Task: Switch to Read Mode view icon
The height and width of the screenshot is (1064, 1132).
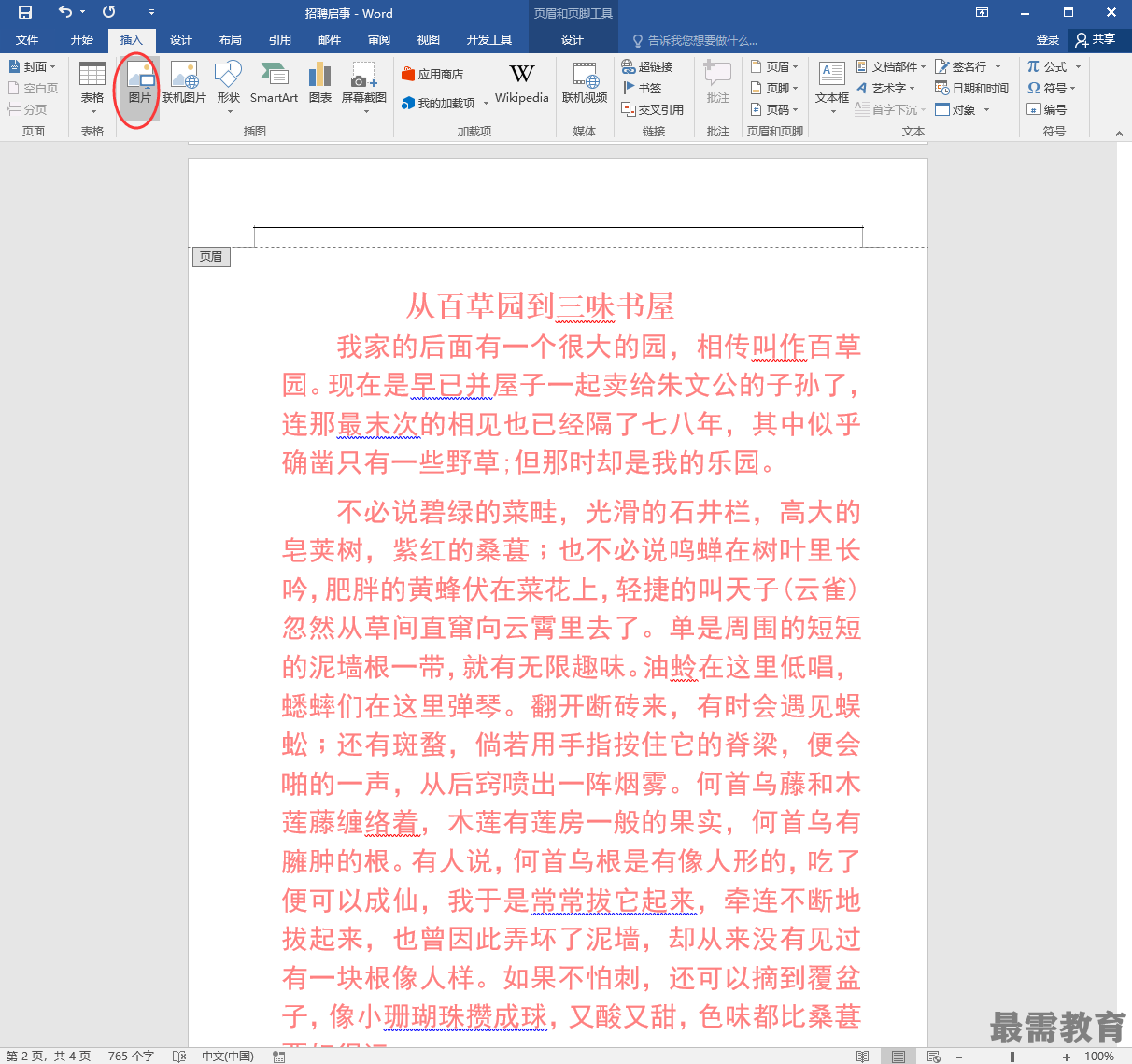Action: [862, 1056]
